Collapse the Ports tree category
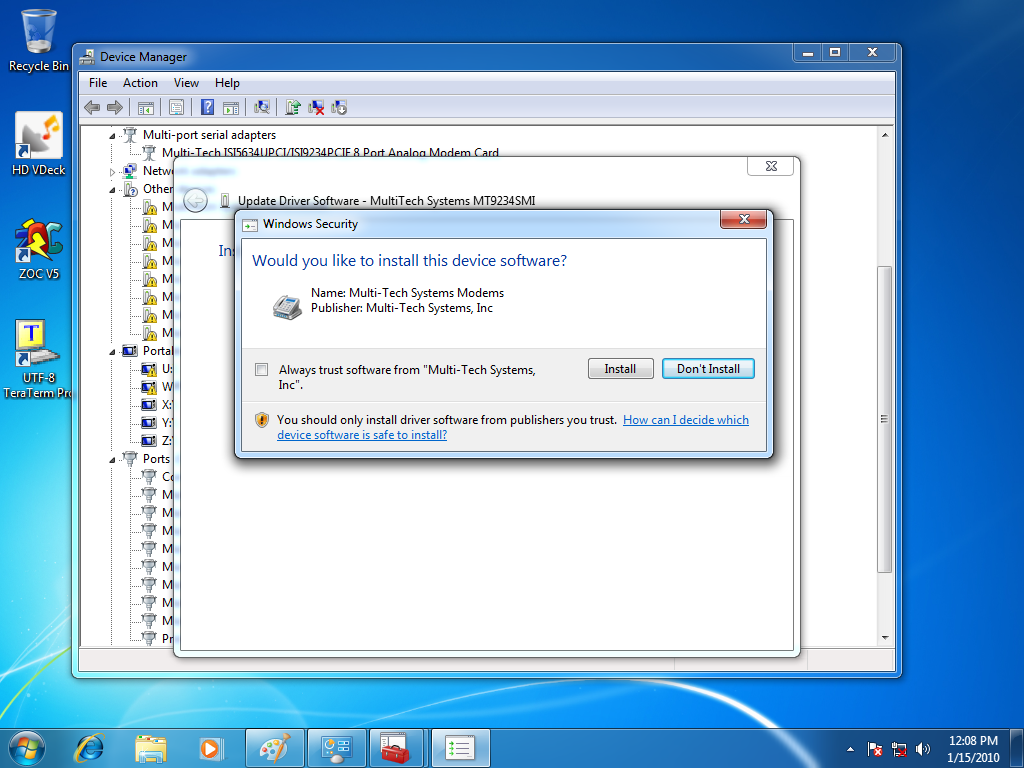1024x768 pixels. tap(113, 459)
